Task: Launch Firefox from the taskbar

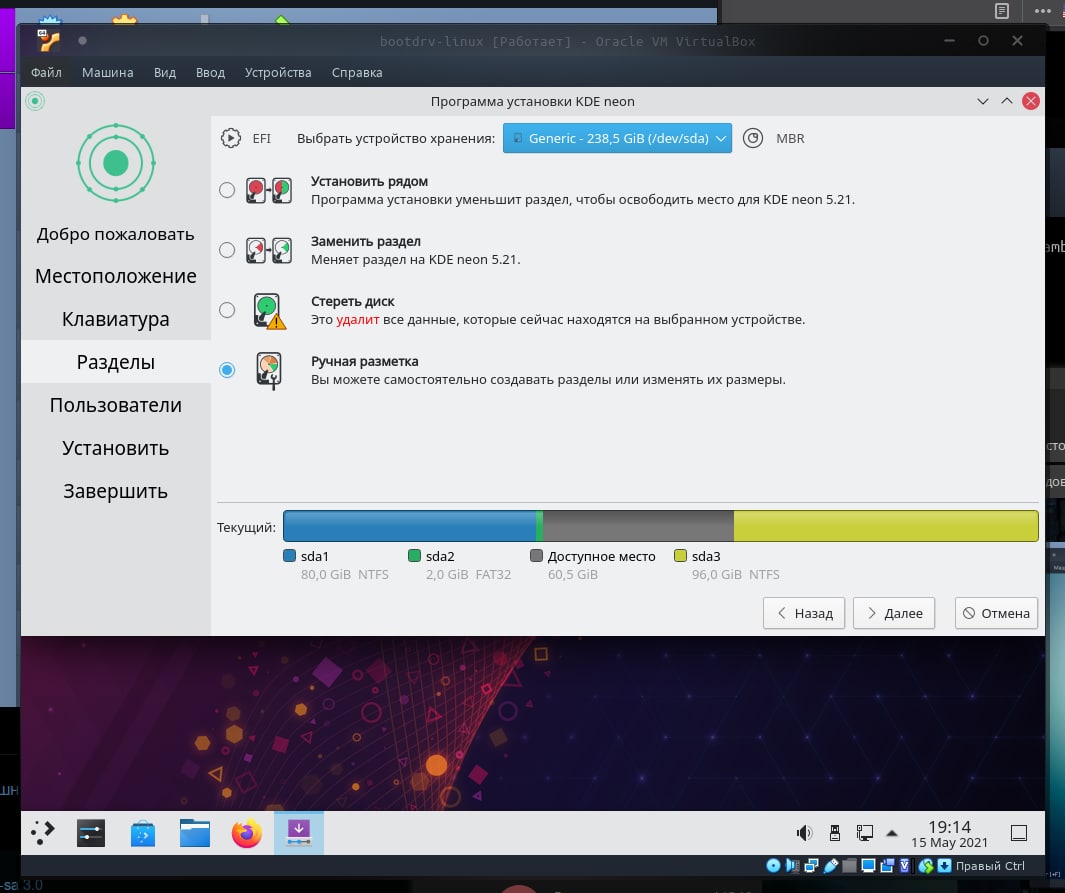Action: 247,833
